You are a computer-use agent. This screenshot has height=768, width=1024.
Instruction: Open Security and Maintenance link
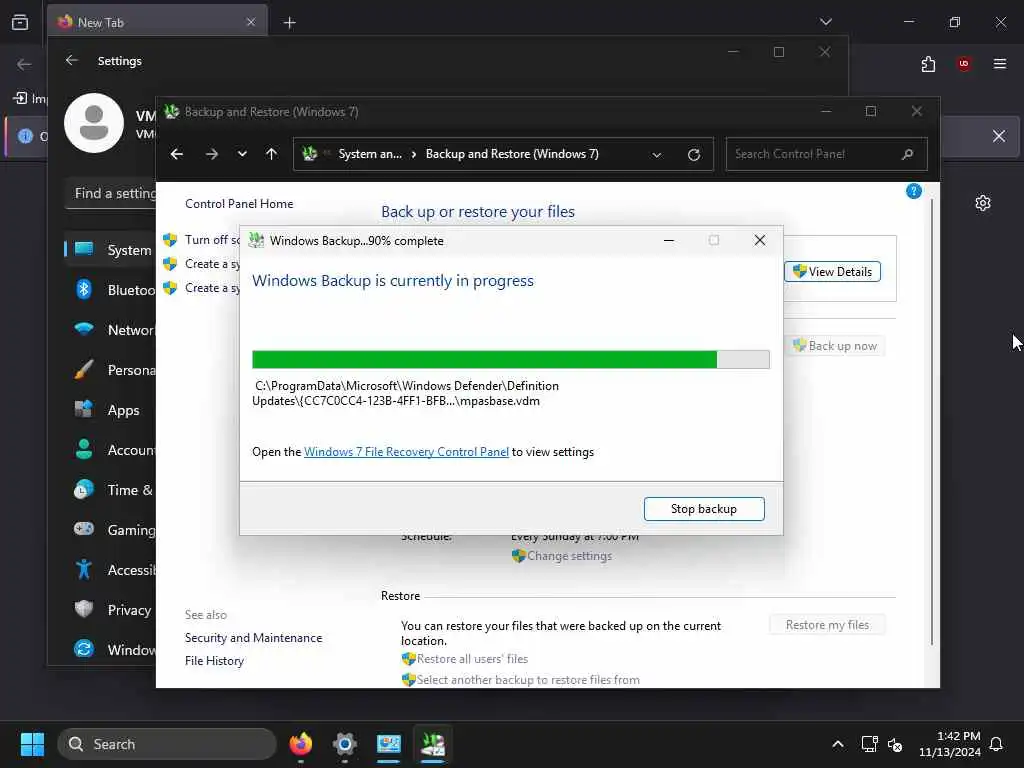pyautogui.click(x=253, y=638)
